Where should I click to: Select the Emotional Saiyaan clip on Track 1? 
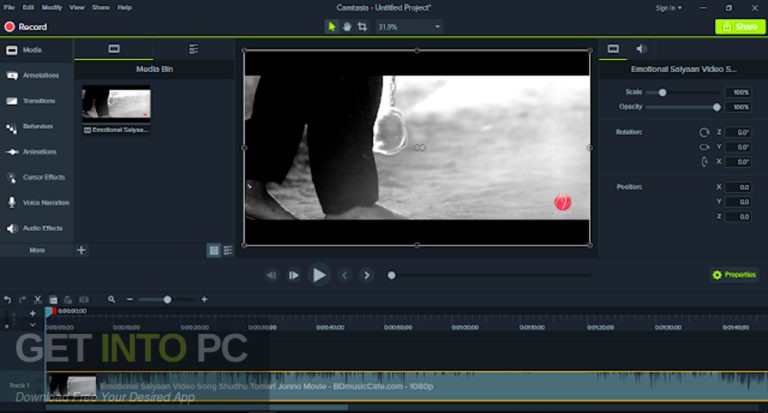407,386
